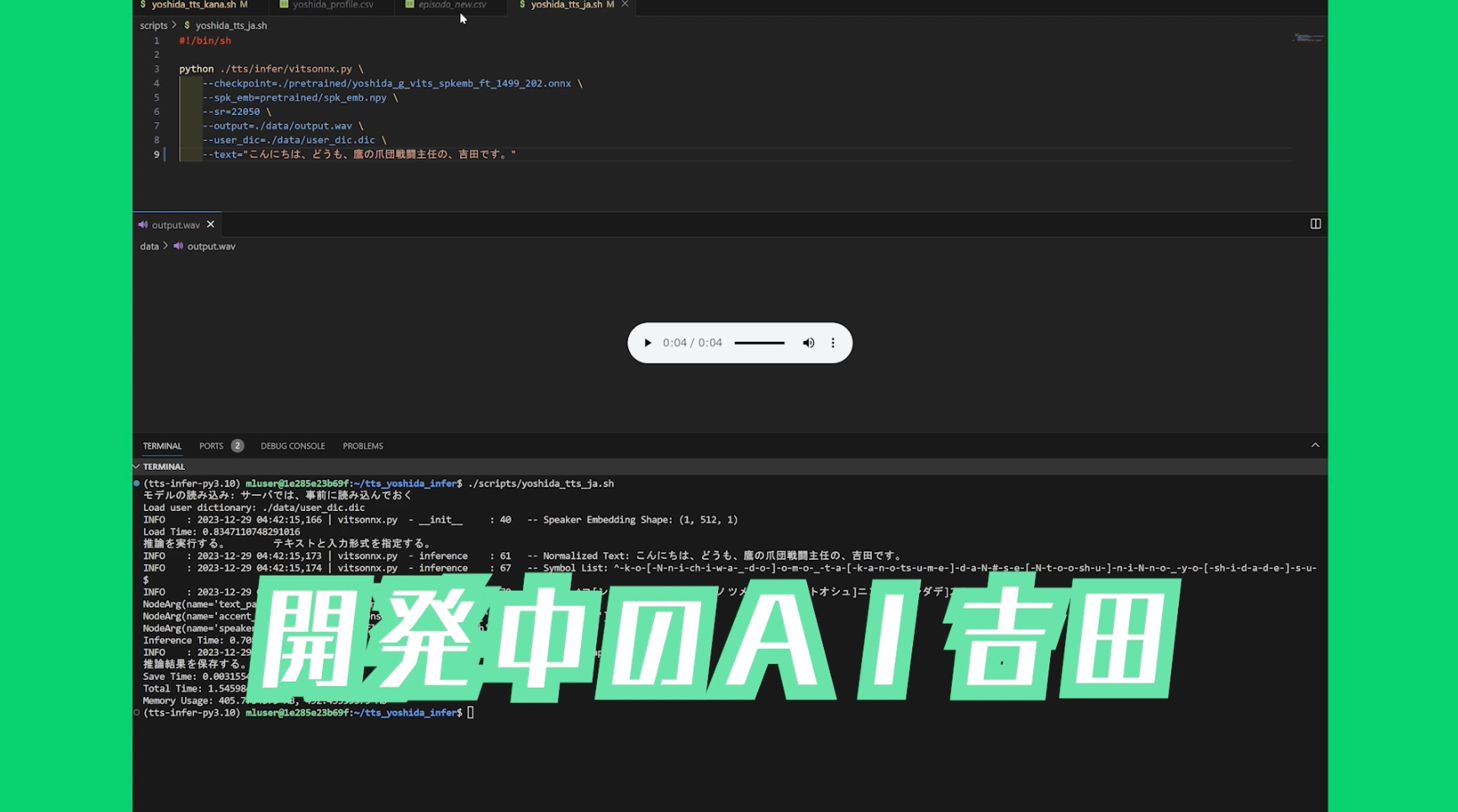Viewport: 1458px width, 812px height.
Task: Collapse the TERMINAL section chevron
Action: pyautogui.click(x=136, y=467)
